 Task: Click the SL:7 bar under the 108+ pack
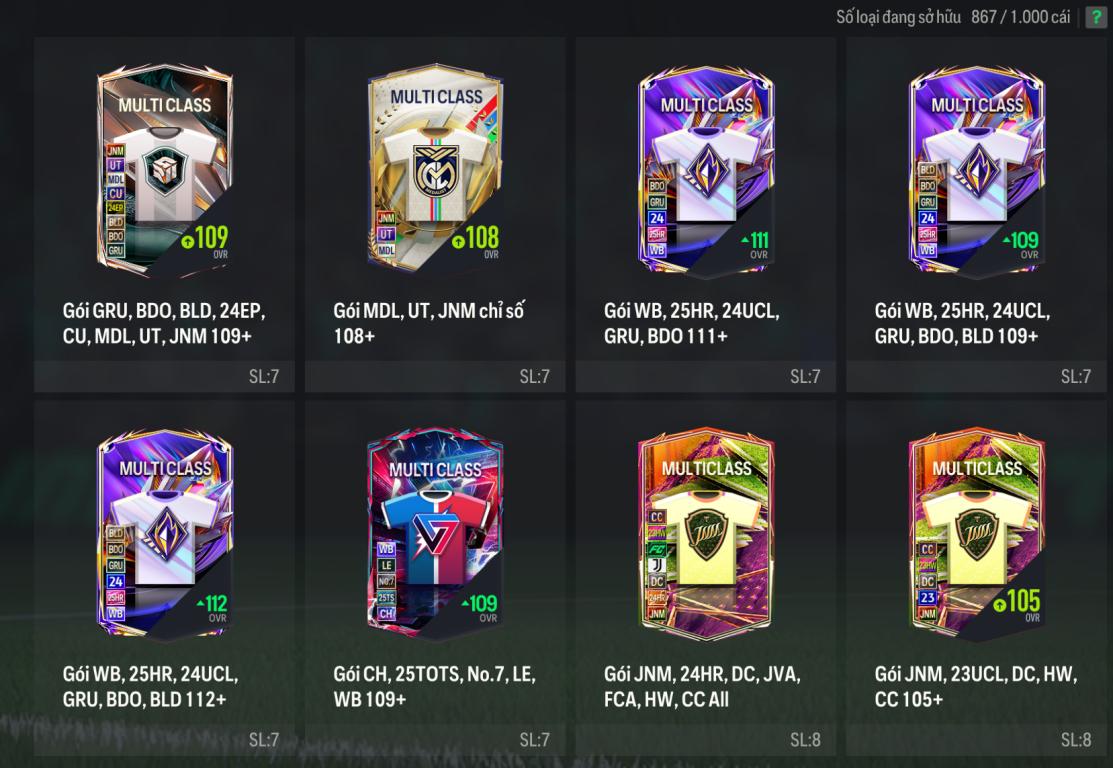coord(435,376)
